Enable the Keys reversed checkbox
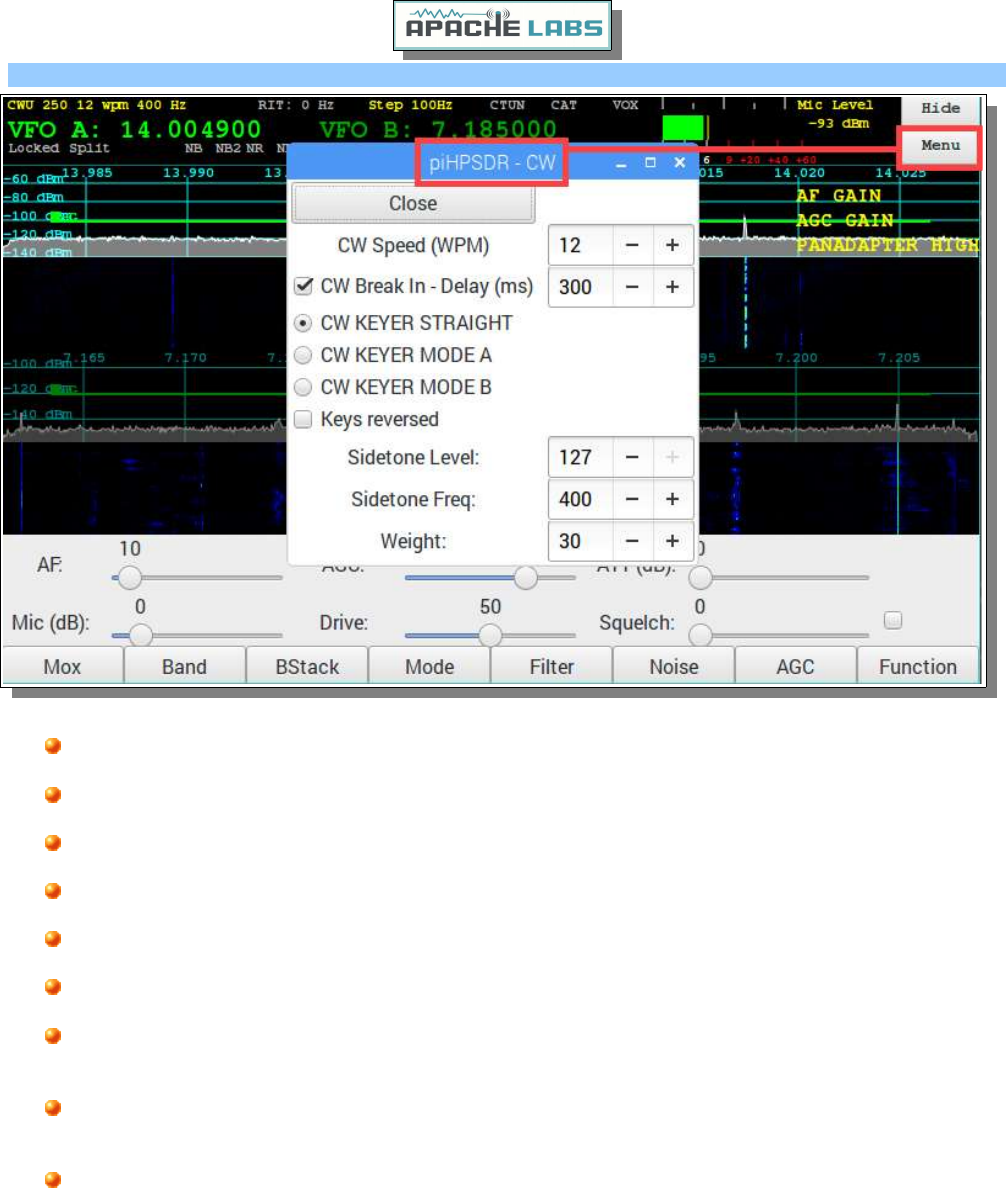Screen dimensions: 1006x1188 pos(303,419)
